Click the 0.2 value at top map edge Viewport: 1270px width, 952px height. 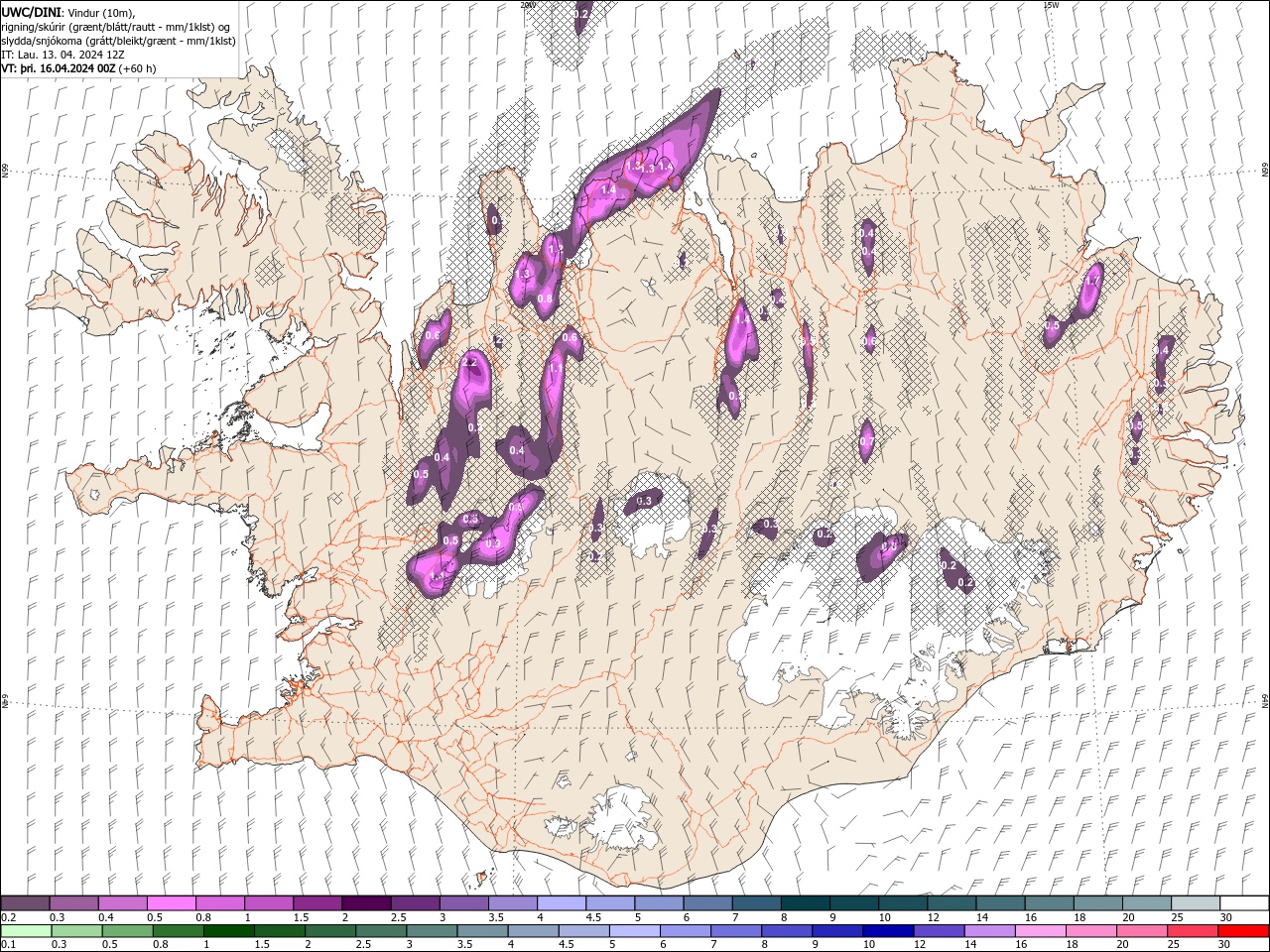point(582,13)
